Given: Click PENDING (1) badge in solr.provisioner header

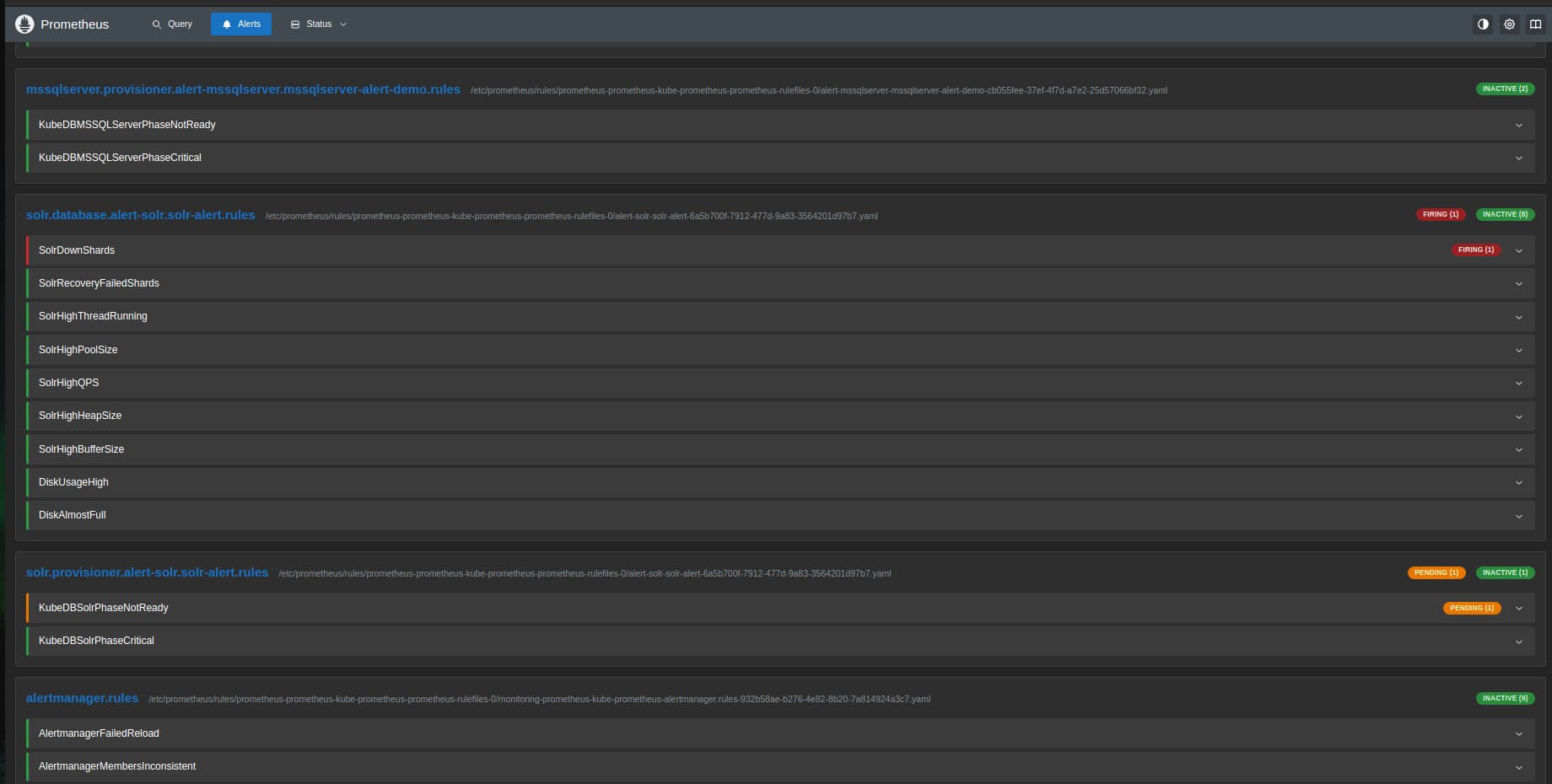Looking at the screenshot, I should point(1436,572).
